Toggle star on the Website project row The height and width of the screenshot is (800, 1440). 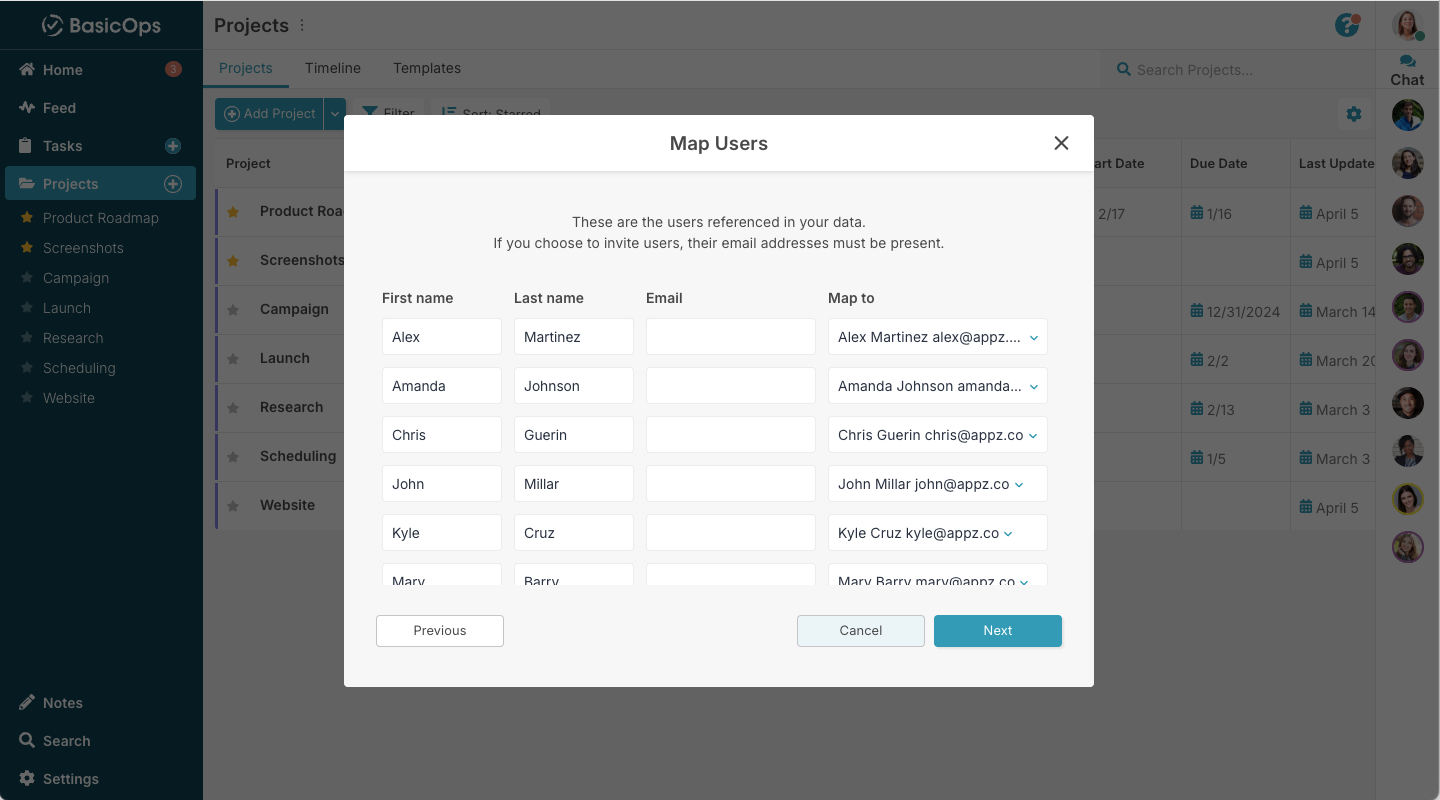233,506
